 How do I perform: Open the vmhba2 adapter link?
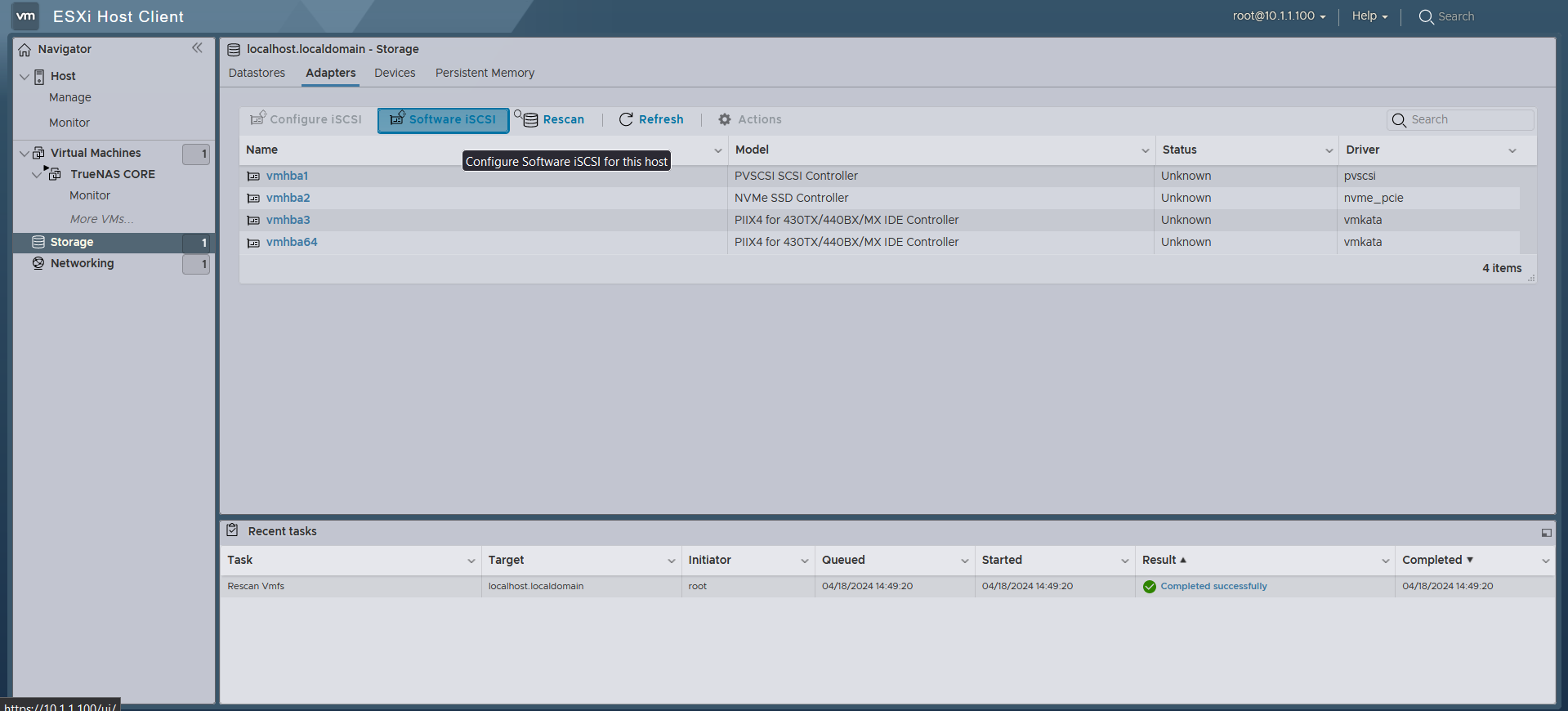click(288, 198)
